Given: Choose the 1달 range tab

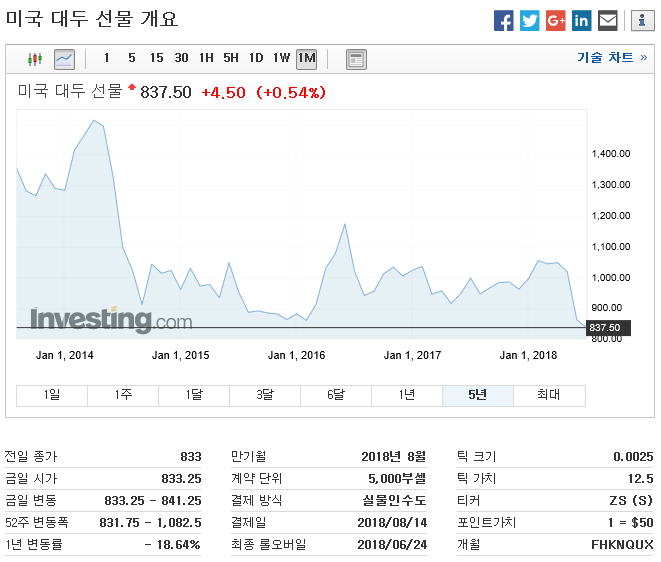Looking at the screenshot, I should 194,395.
